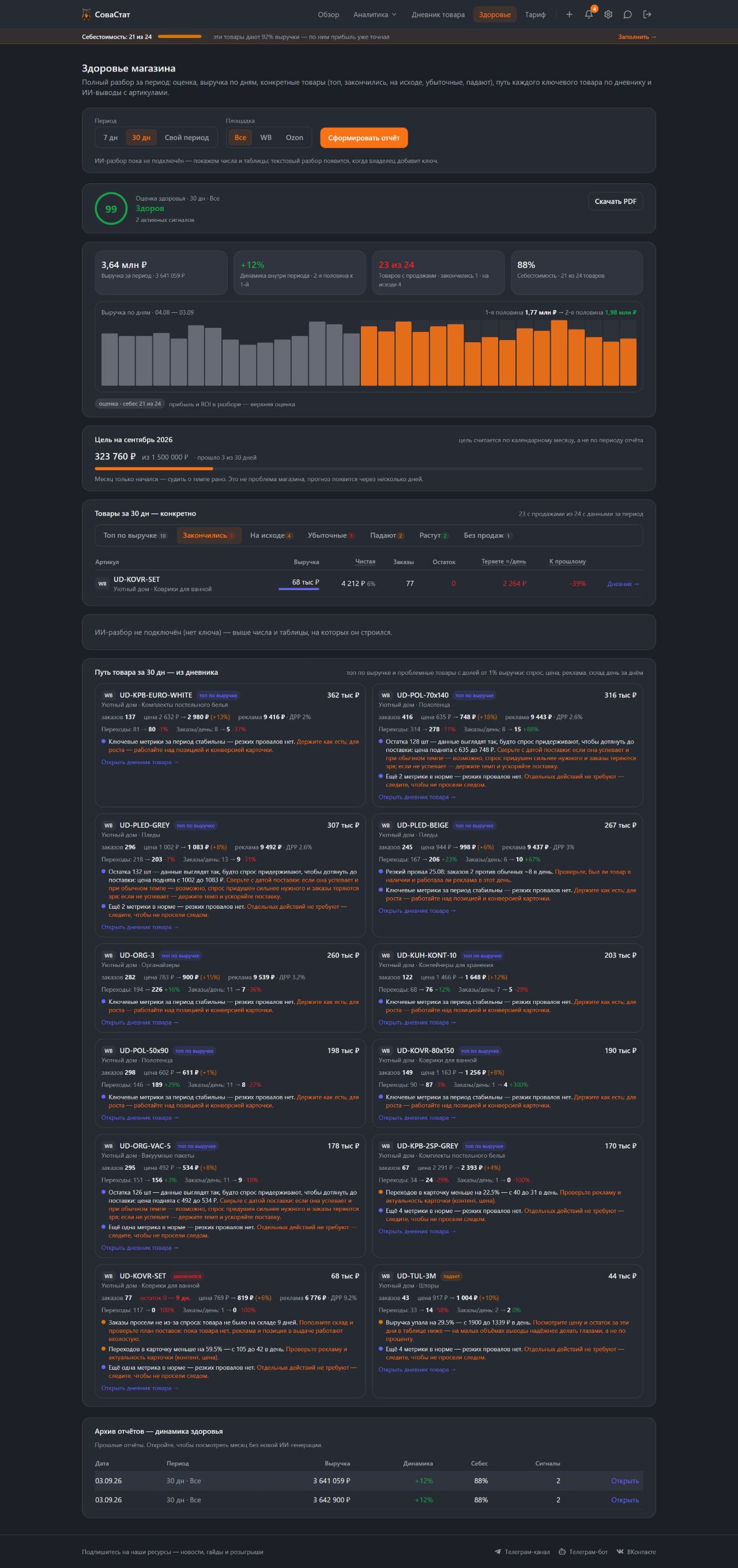Click the WB badge beside UD-KUH-KONT-10
The height and width of the screenshot is (1568, 738).
386,955
